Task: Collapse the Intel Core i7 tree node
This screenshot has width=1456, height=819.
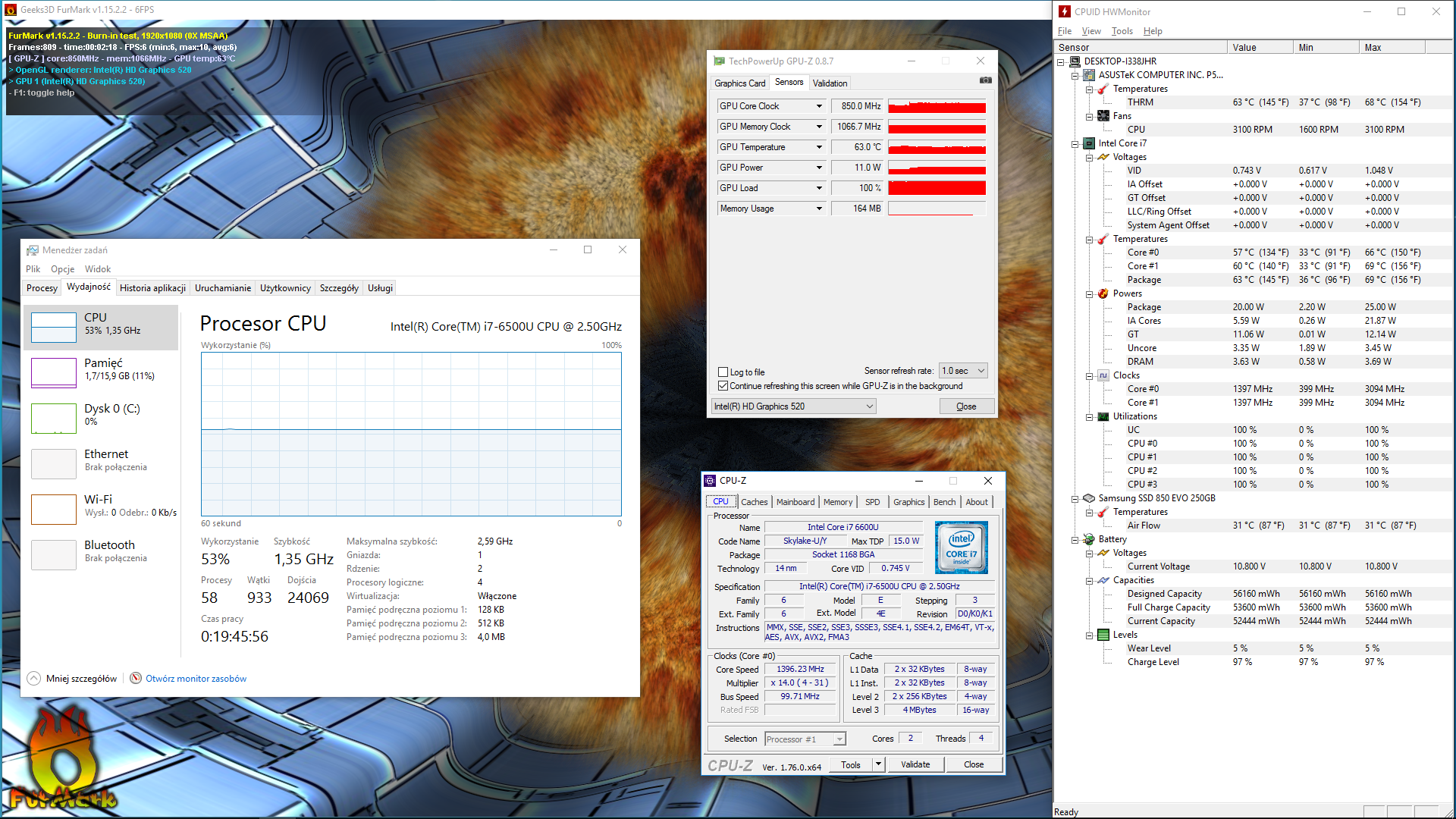Action: pos(1075,144)
